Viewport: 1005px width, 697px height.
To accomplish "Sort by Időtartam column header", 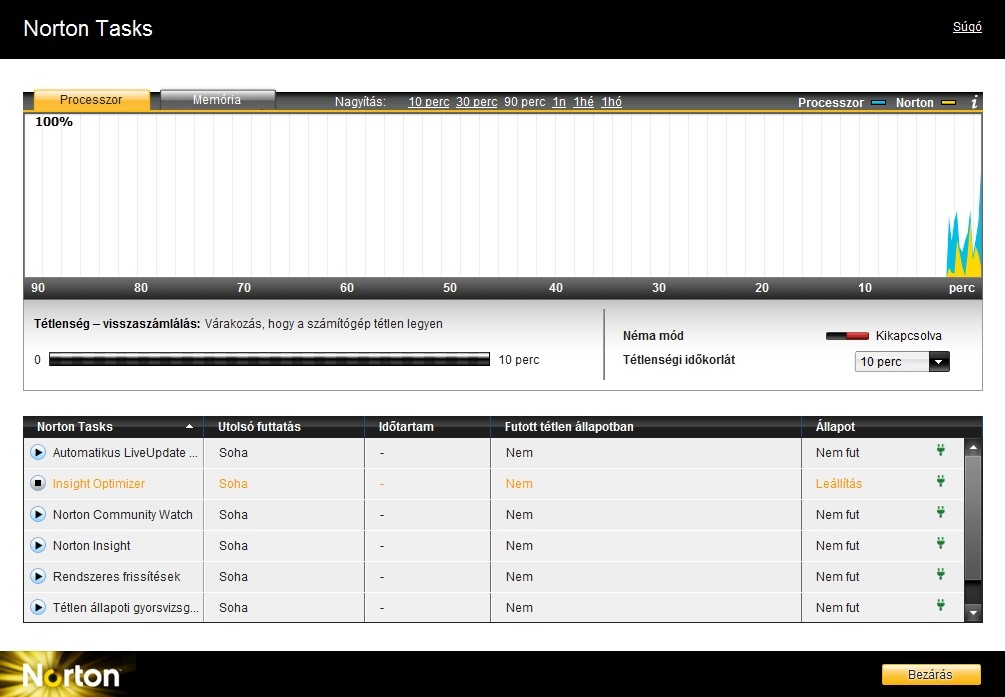I will click(x=406, y=426).
